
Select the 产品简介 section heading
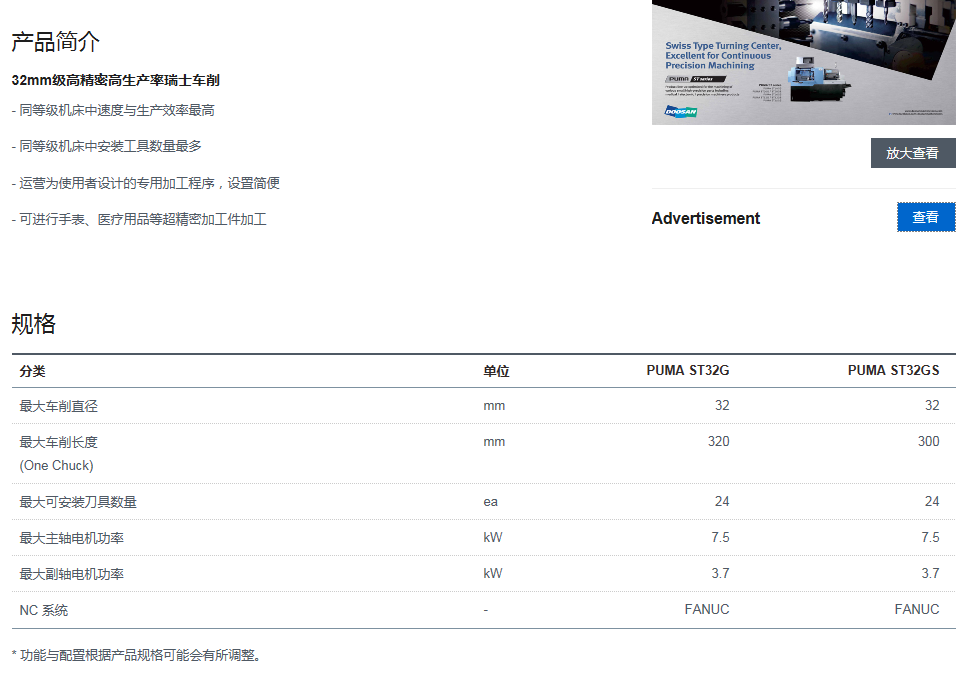[56, 42]
